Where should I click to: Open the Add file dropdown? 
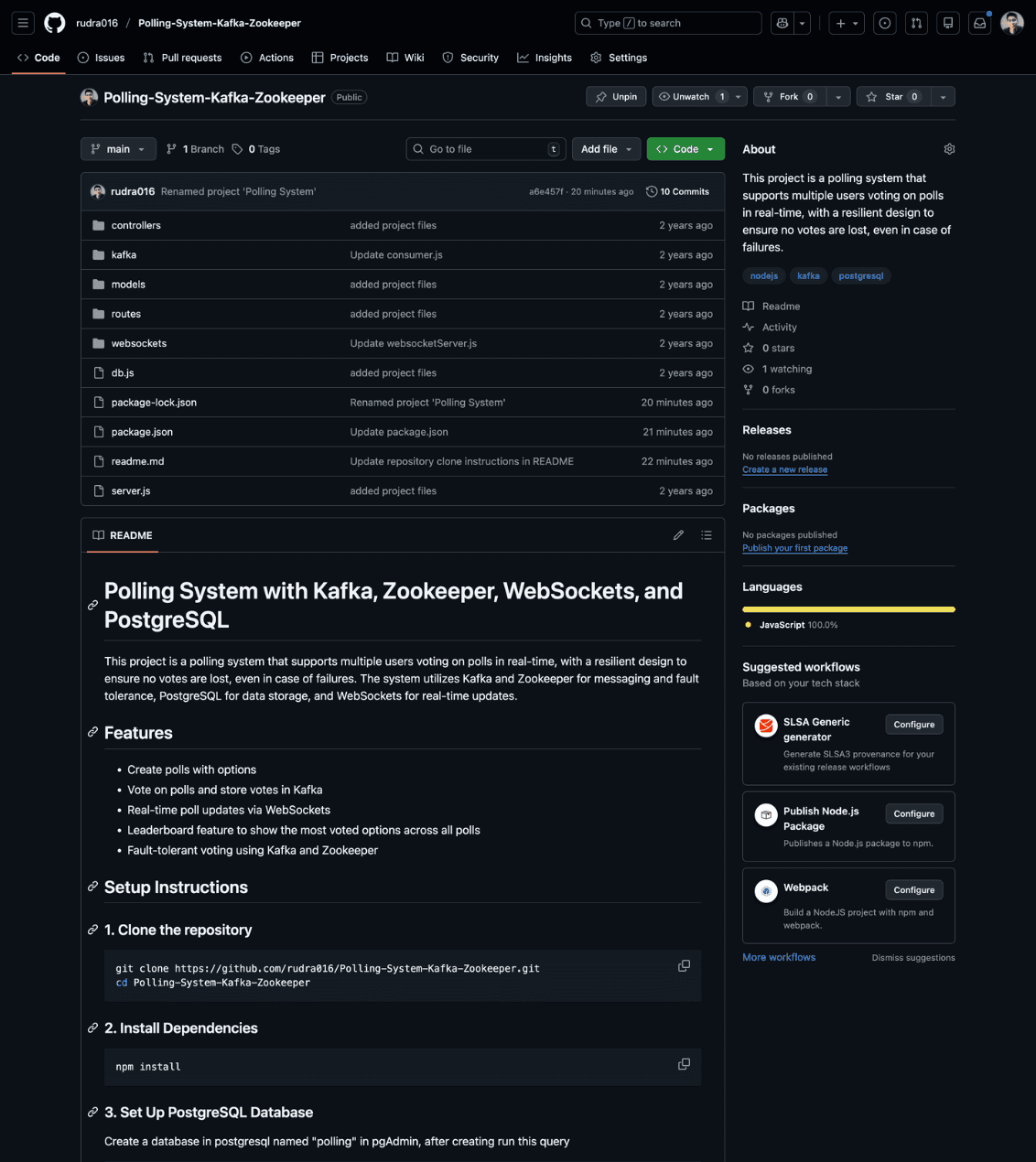tap(606, 149)
